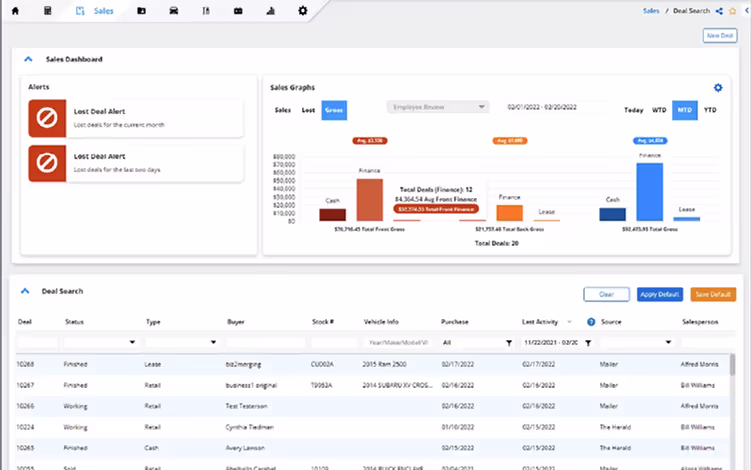Go to the Home icon
This screenshot has width=752, height=470.
tap(15, 11)
